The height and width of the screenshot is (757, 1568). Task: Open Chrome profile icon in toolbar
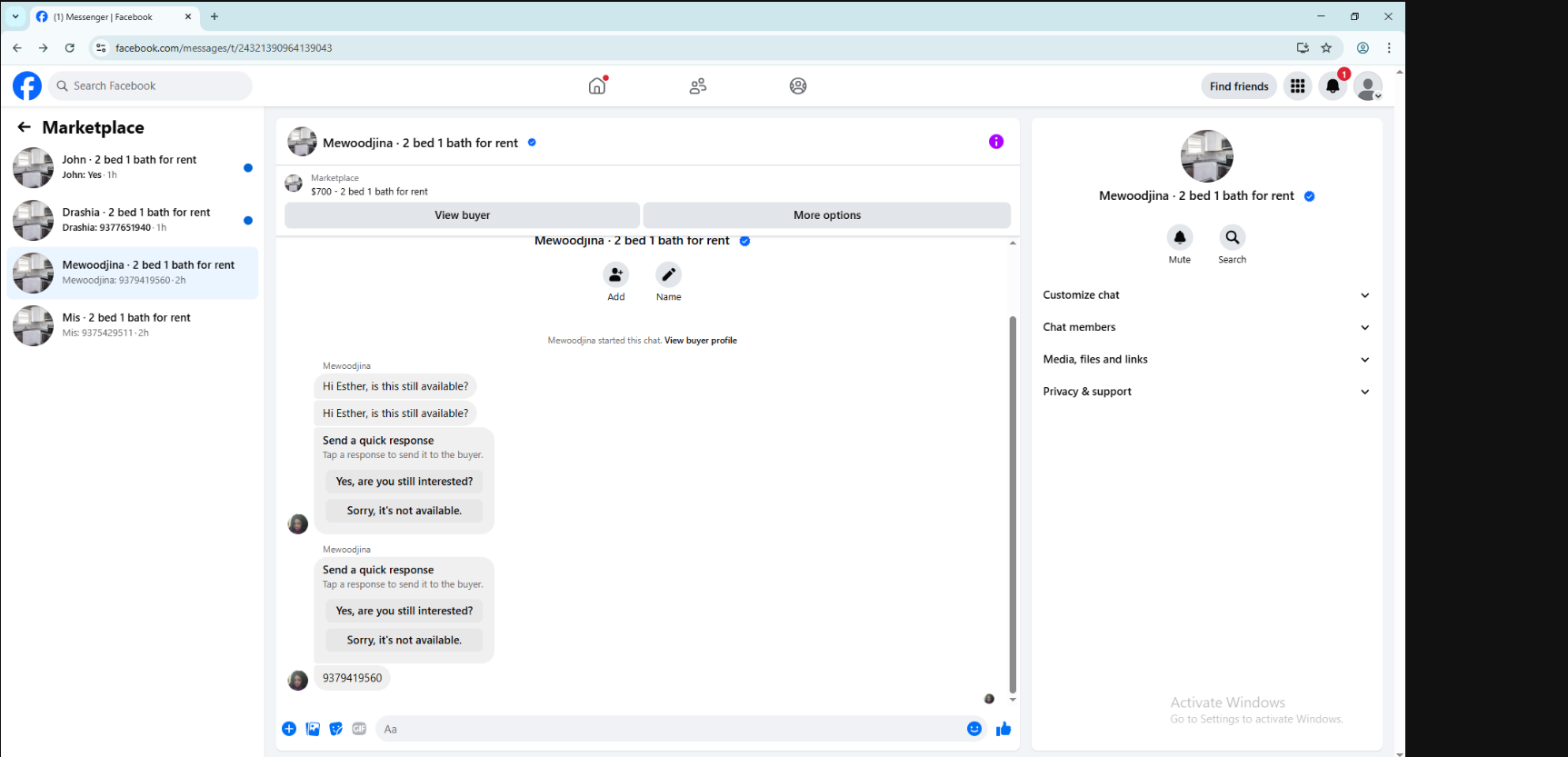point(1363,47)
